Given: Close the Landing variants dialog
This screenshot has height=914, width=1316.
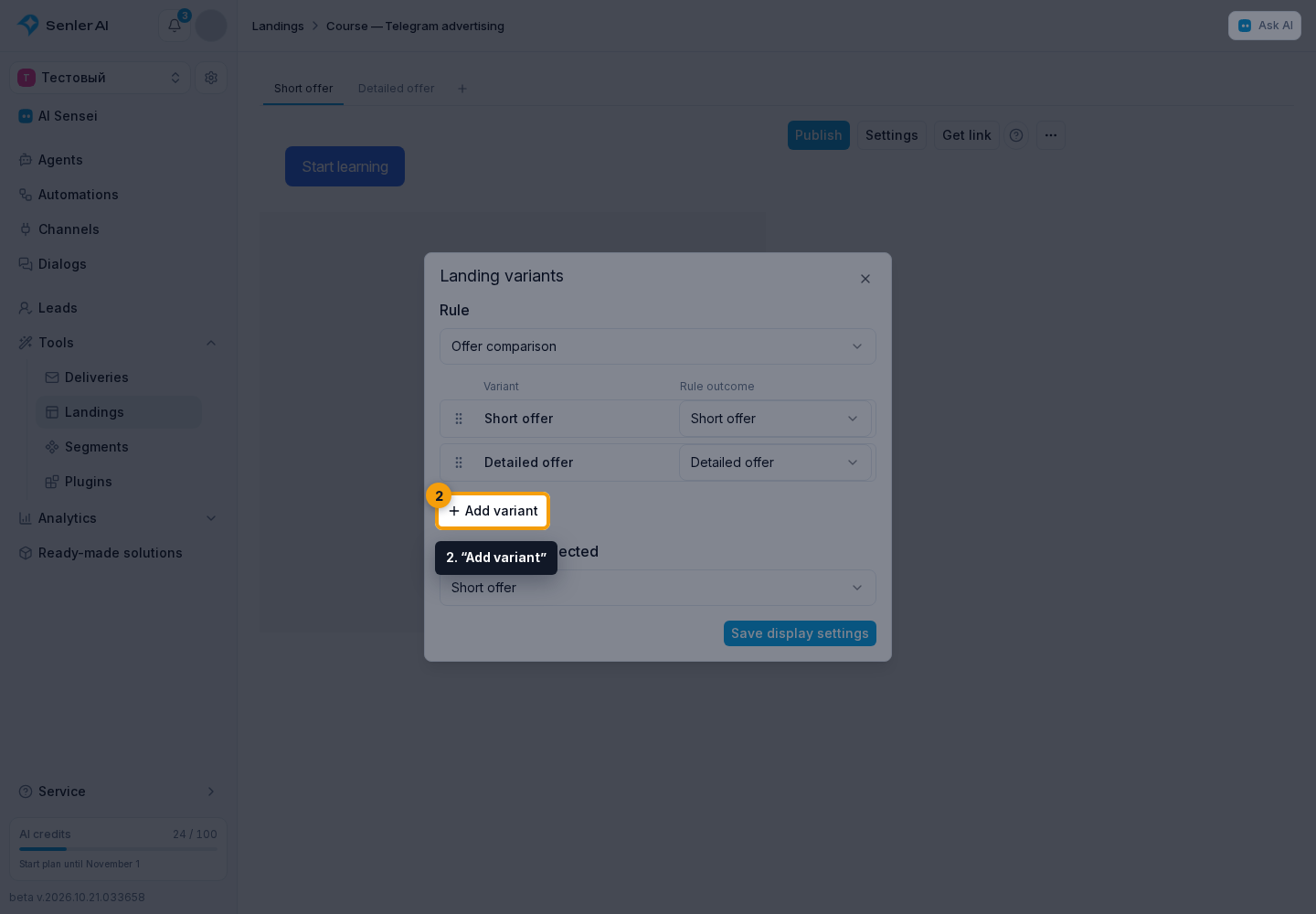Looking at the screenshot, I should (865, 279).
